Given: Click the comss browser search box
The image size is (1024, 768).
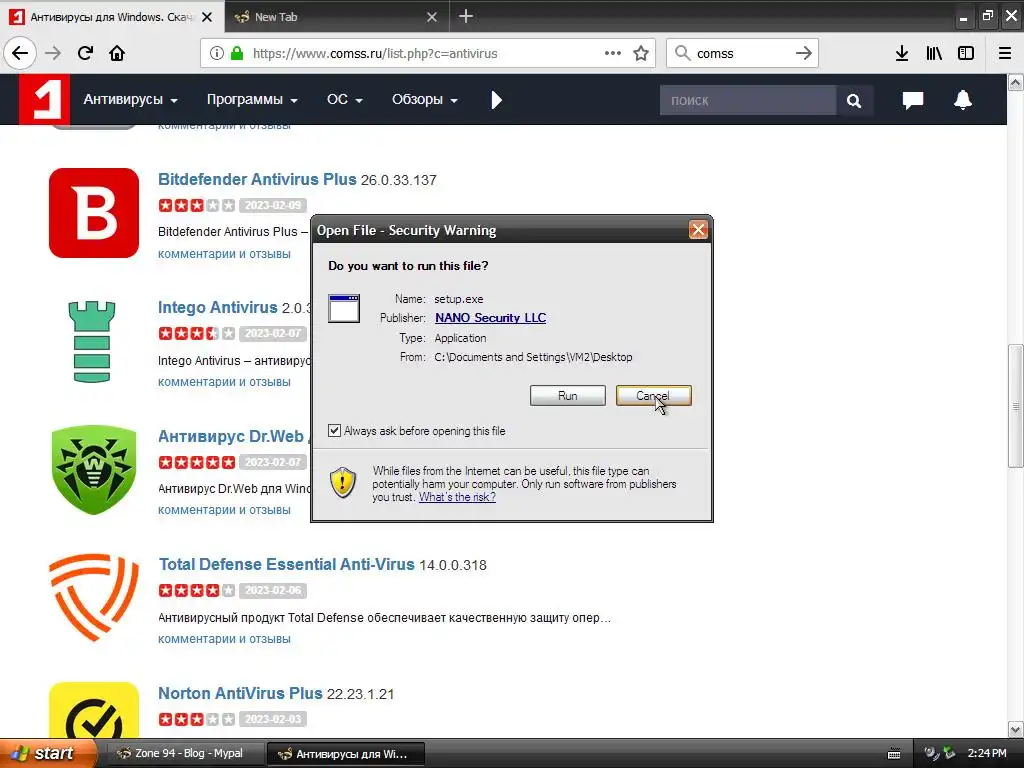Looking at the screenshot, I should pyautogui.click(x=742, y=53).
